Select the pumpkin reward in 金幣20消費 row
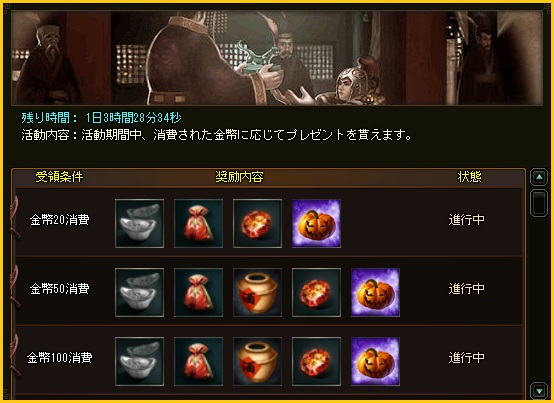 (x=316, y=223)
